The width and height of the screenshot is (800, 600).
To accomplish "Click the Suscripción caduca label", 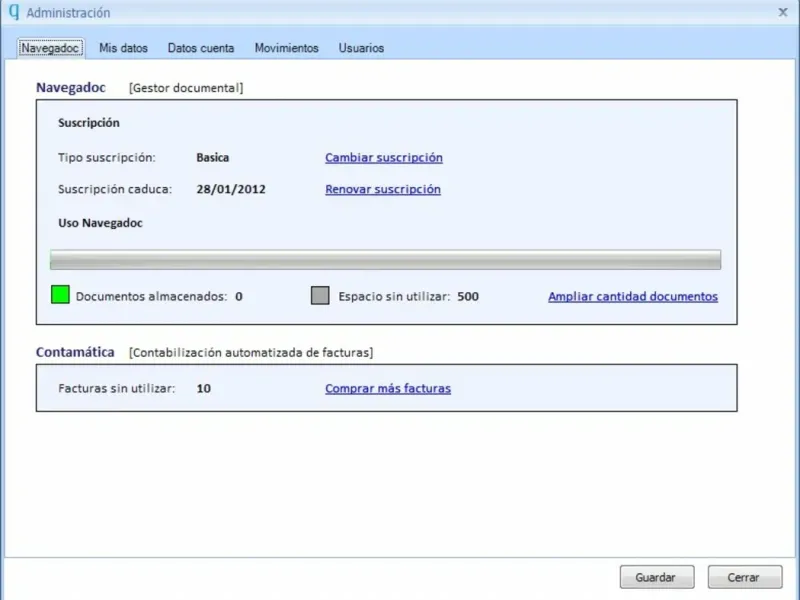I will pos(115,189).
